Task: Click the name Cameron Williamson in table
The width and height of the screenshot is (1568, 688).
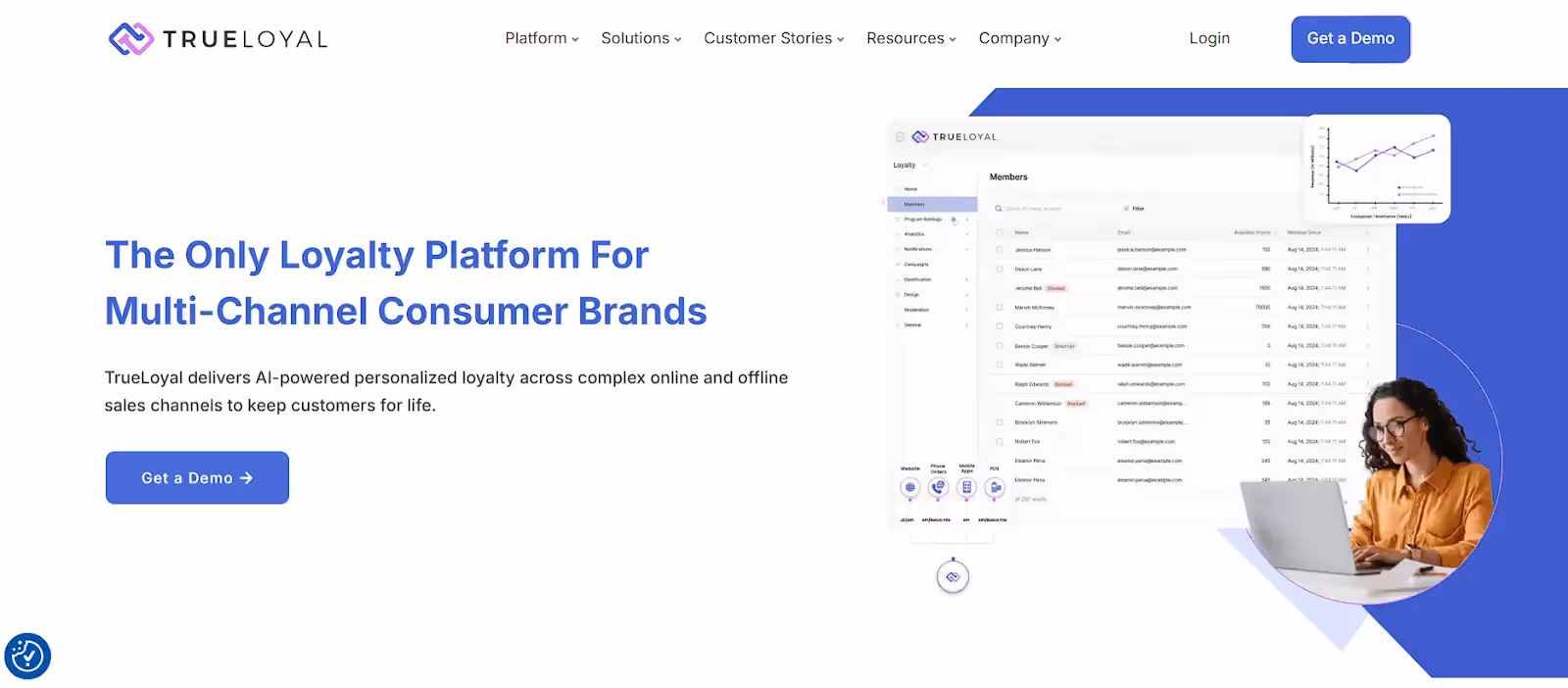Action: [1038, 404]
